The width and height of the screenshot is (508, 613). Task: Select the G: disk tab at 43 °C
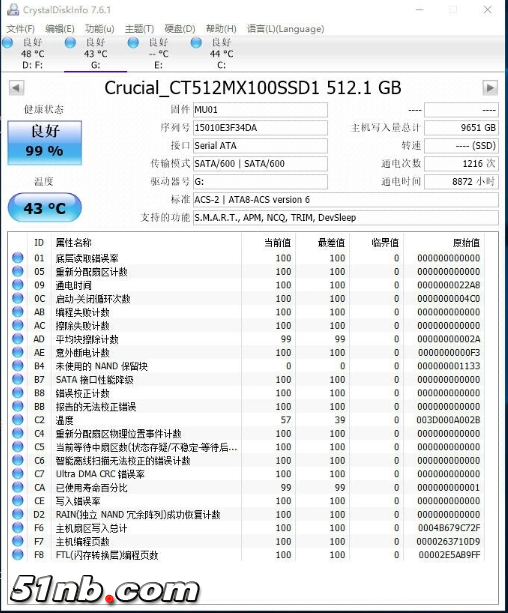[x=95, y=54]
